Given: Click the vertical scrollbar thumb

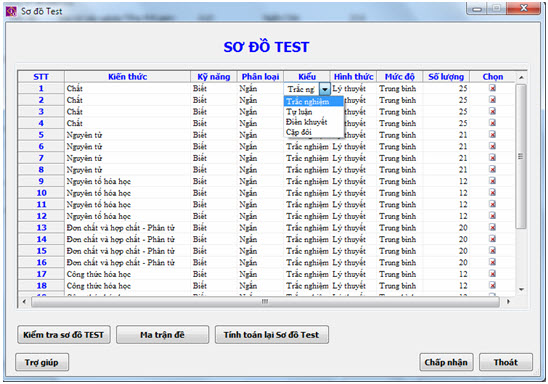Looking at the screenshot, I should 521,156.
